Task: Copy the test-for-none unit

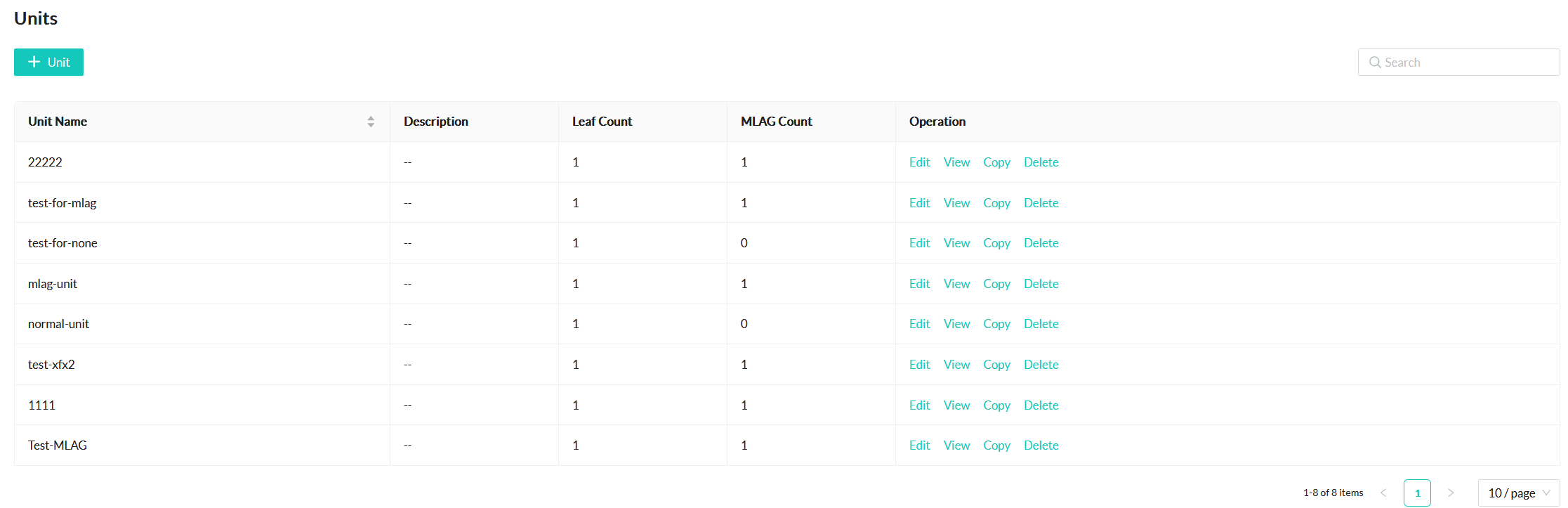Action: click(996, 243)
